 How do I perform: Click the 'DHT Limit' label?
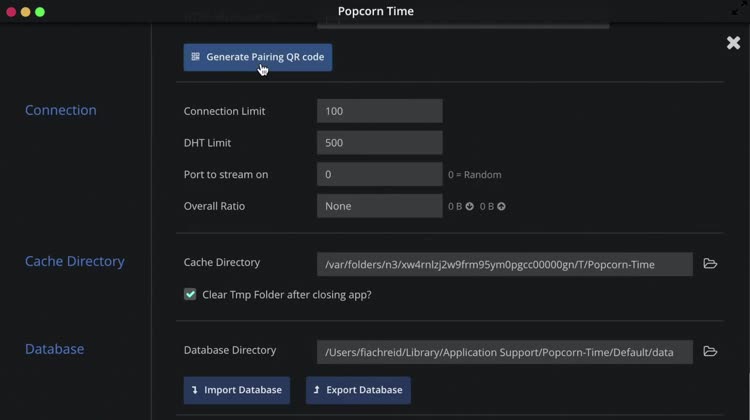pos(207,143)
